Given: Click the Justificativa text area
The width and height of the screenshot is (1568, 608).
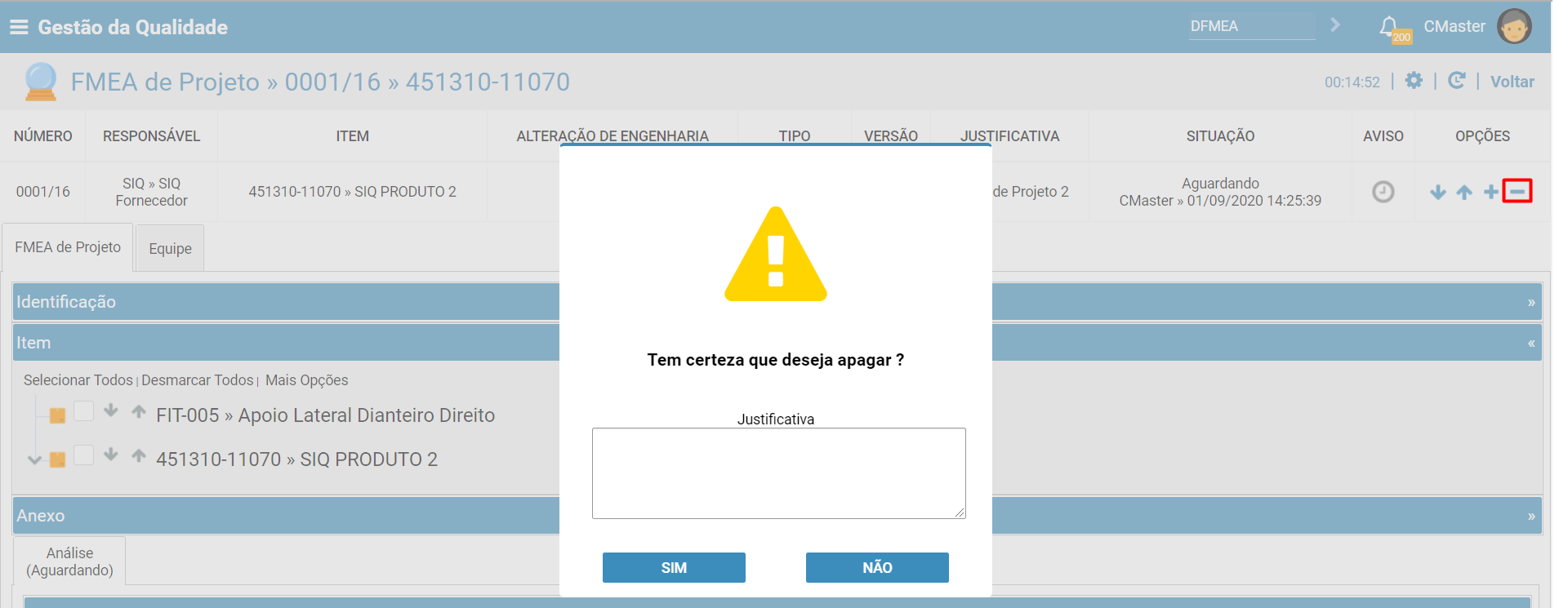Looking at the screenshot, I should (778, 473).
